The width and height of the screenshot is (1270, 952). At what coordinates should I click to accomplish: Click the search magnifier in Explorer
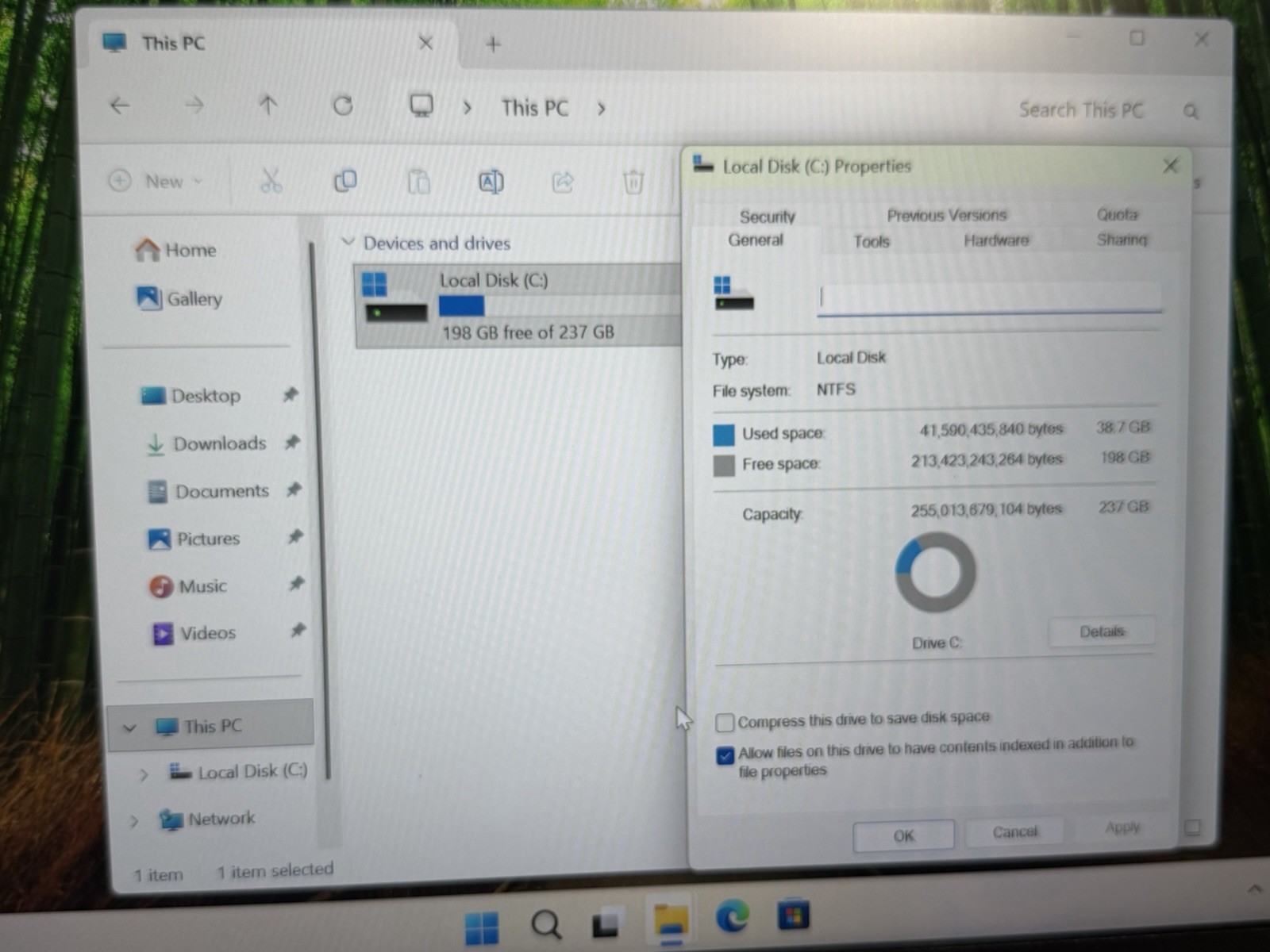pos(1191,112)
